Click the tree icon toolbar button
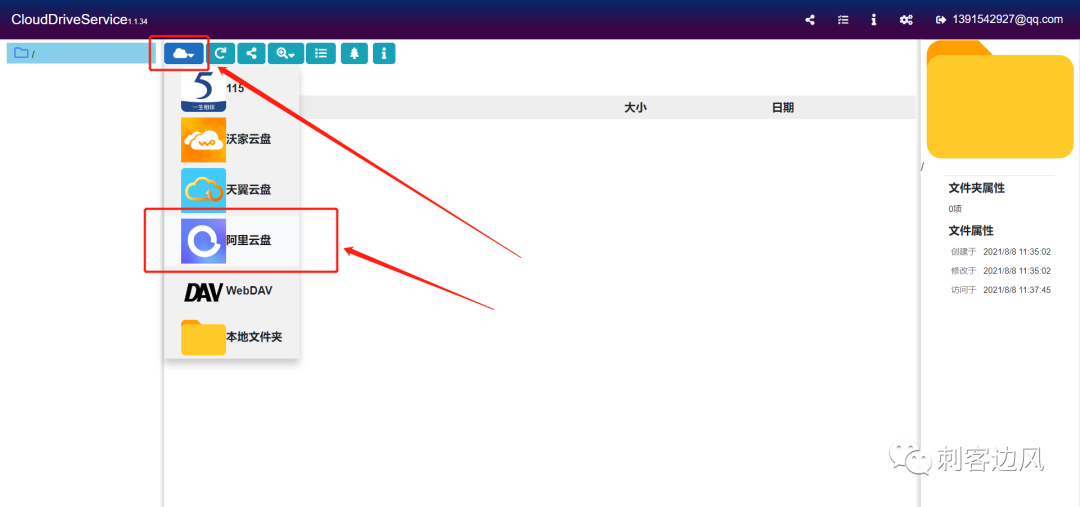 (354, 53)
